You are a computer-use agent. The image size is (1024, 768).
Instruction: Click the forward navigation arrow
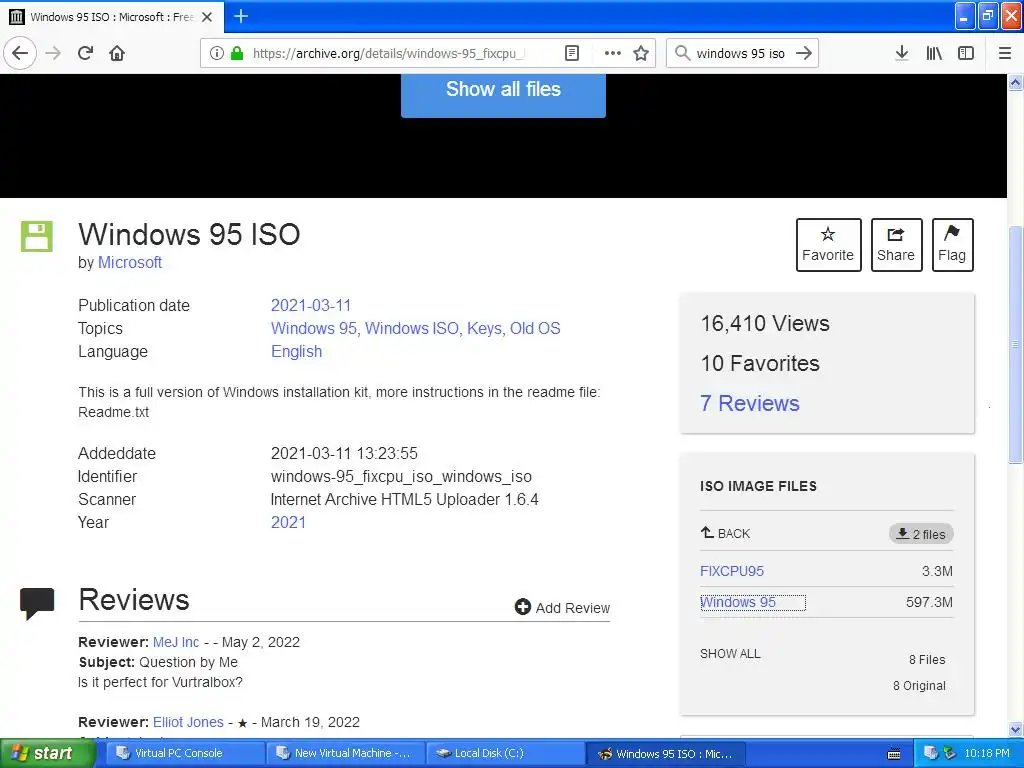(x=54, y=53)
